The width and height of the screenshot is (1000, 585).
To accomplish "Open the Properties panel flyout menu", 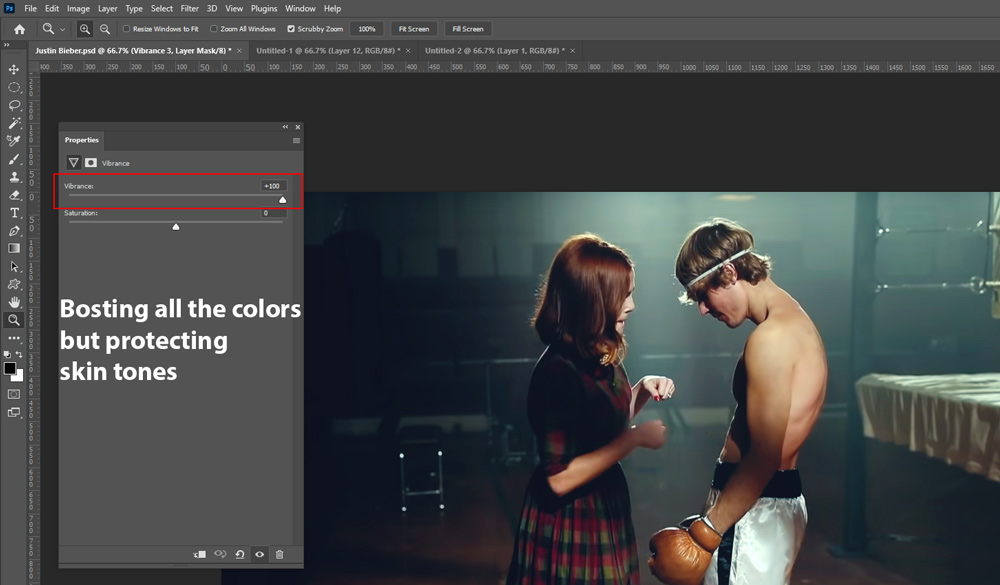I will click(x=296, y=140).
